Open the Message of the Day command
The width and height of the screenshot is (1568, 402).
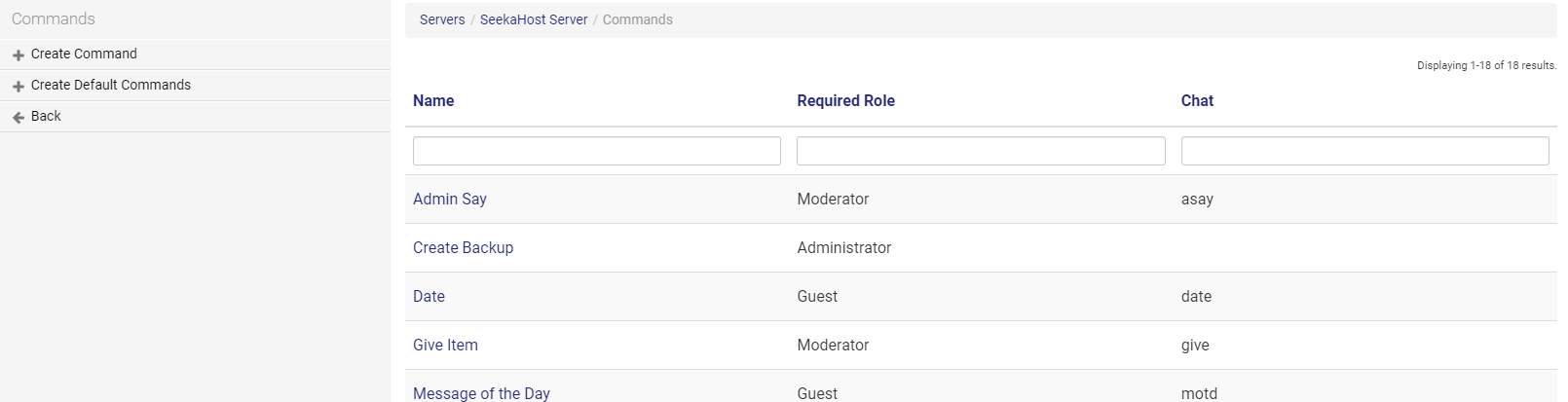(481, 393)
